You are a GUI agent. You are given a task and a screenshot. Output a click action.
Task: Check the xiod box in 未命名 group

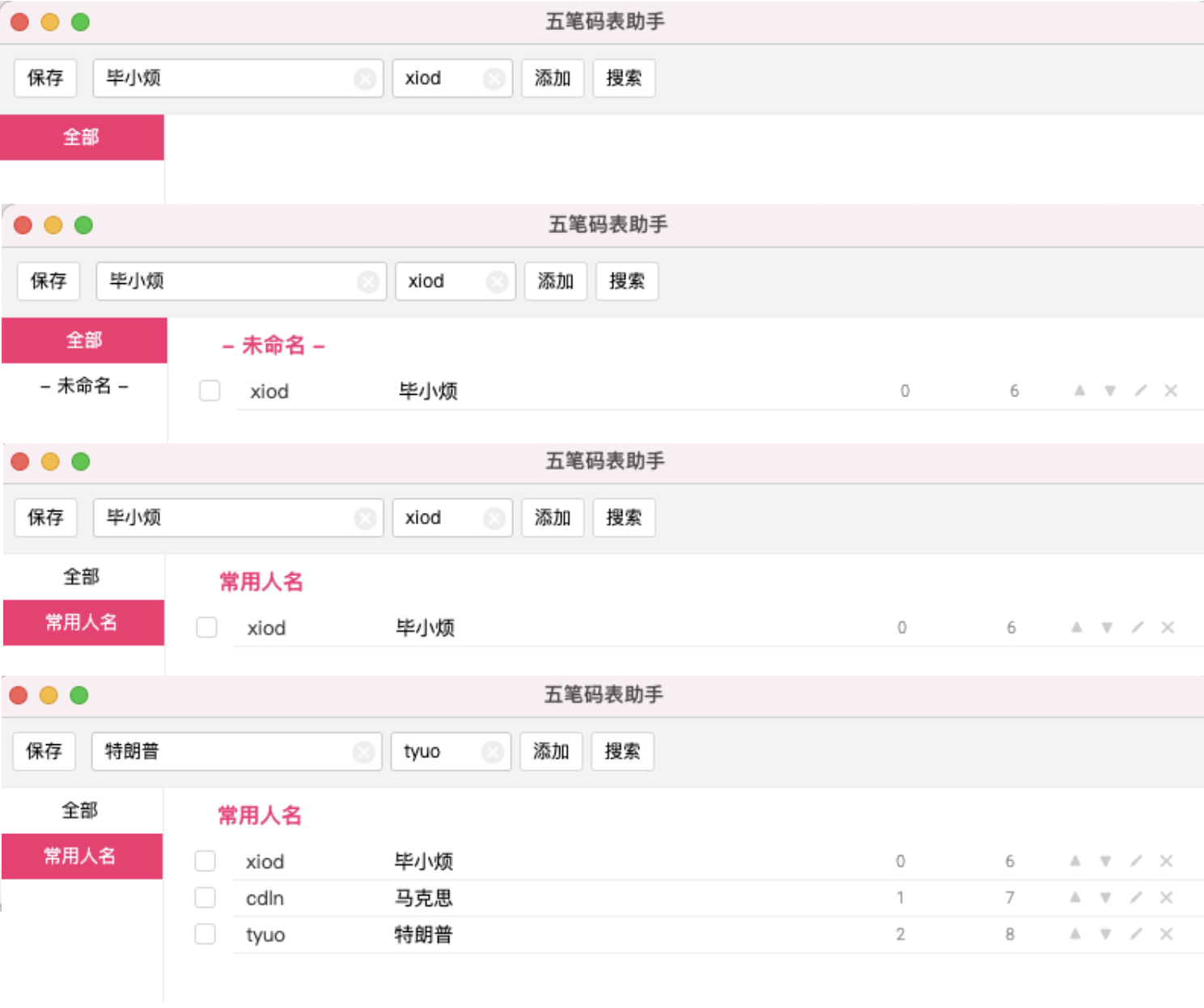(x=210, y=391)
